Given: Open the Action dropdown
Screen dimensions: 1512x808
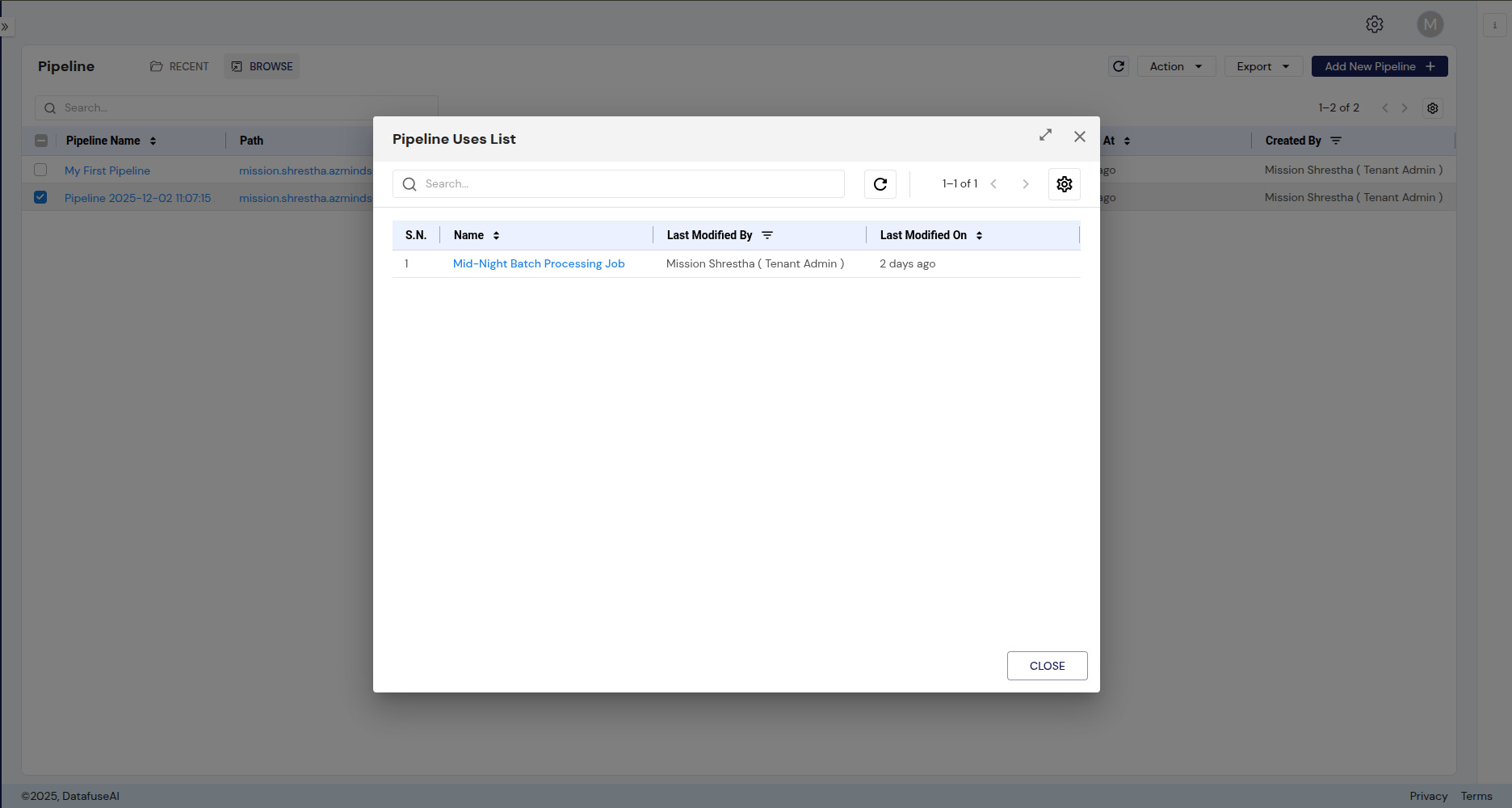Looking at the screenshot, I should point(1176,66).
